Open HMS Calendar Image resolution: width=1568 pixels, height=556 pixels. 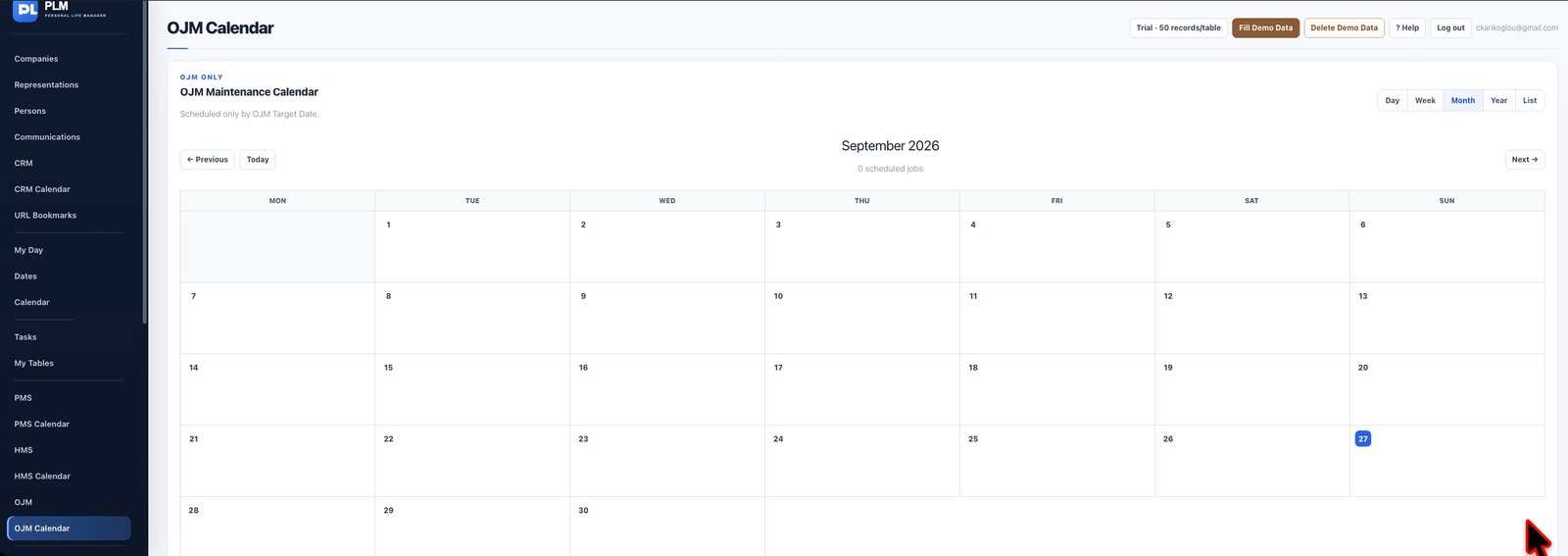pos(42,477)
